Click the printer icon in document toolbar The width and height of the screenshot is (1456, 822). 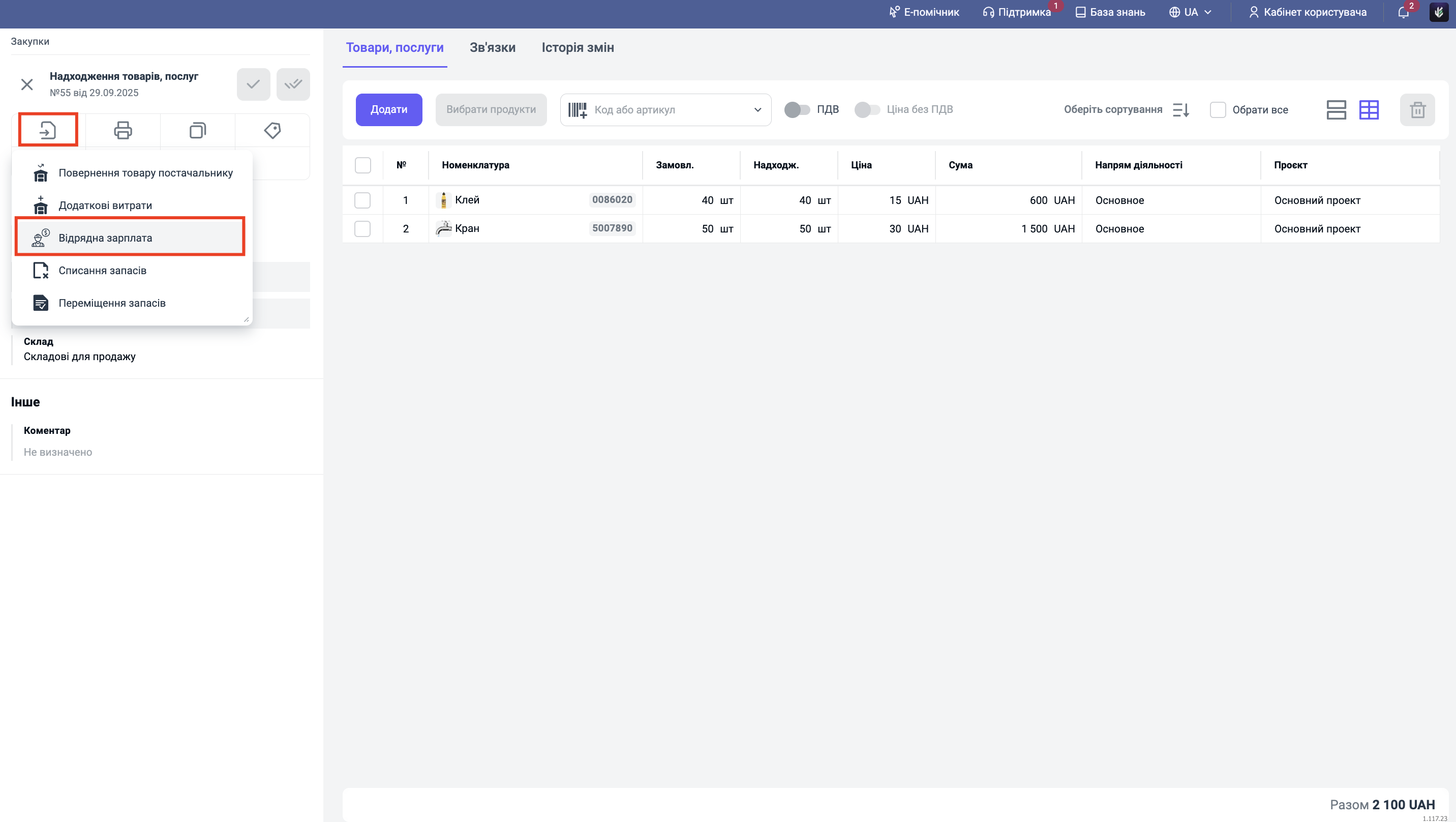click(x=123, y=131)
